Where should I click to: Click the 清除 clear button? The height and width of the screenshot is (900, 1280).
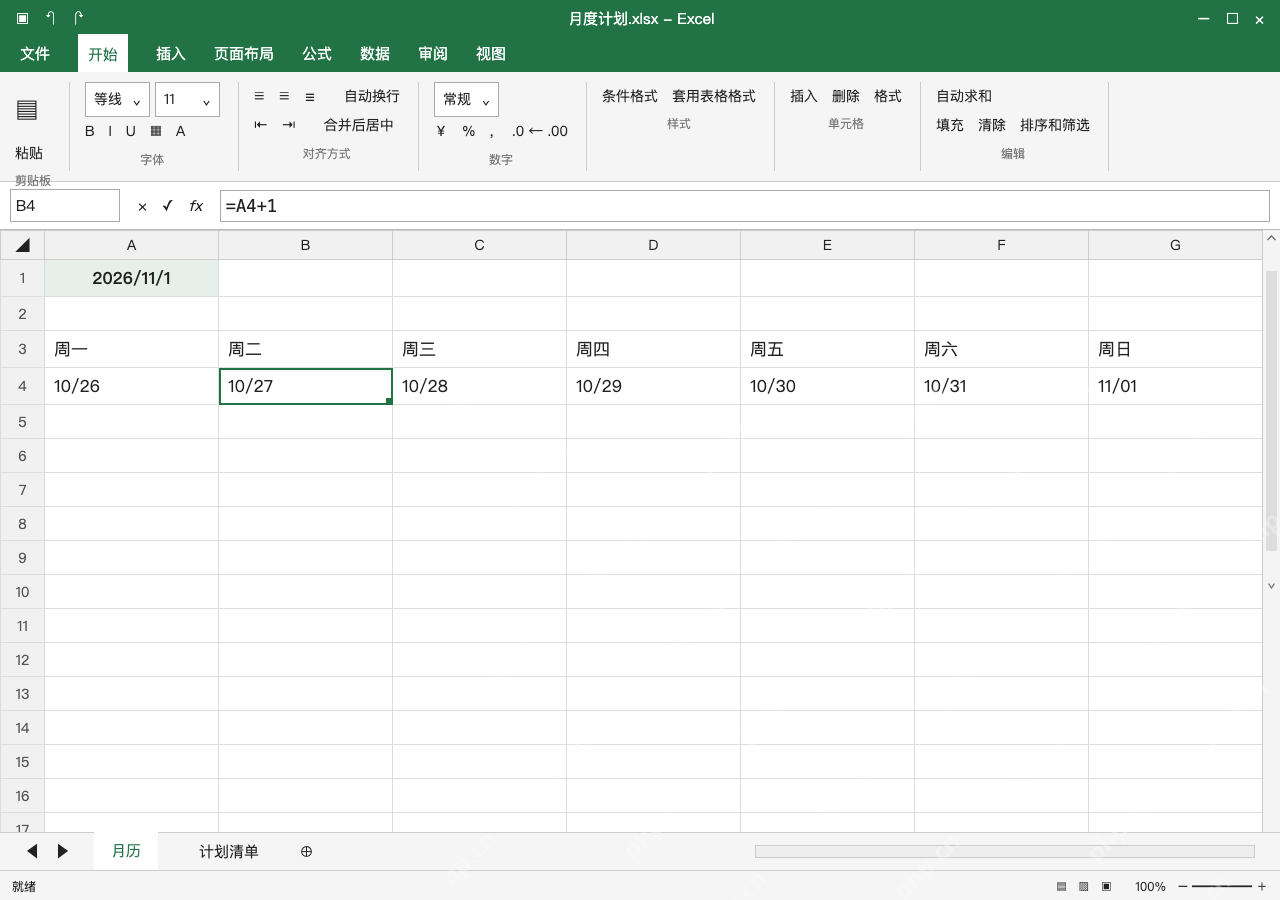tap(992, 125)
